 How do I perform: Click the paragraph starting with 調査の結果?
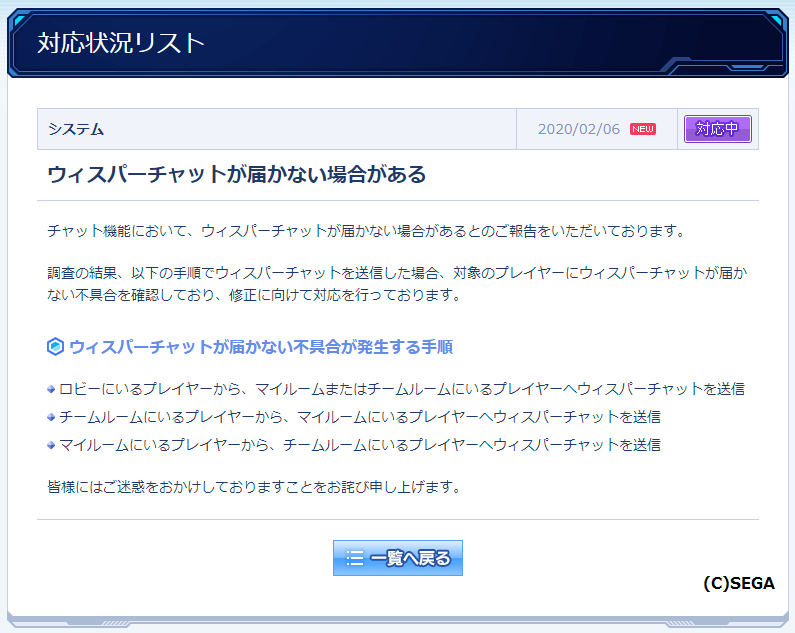(x=398, y=284)
